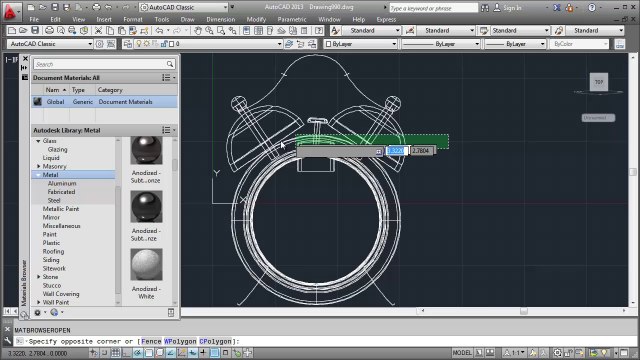Viewport: 640px width, 360px height.
Task: Click the Help question mark toolbar icon
Action: click(319, 31)
